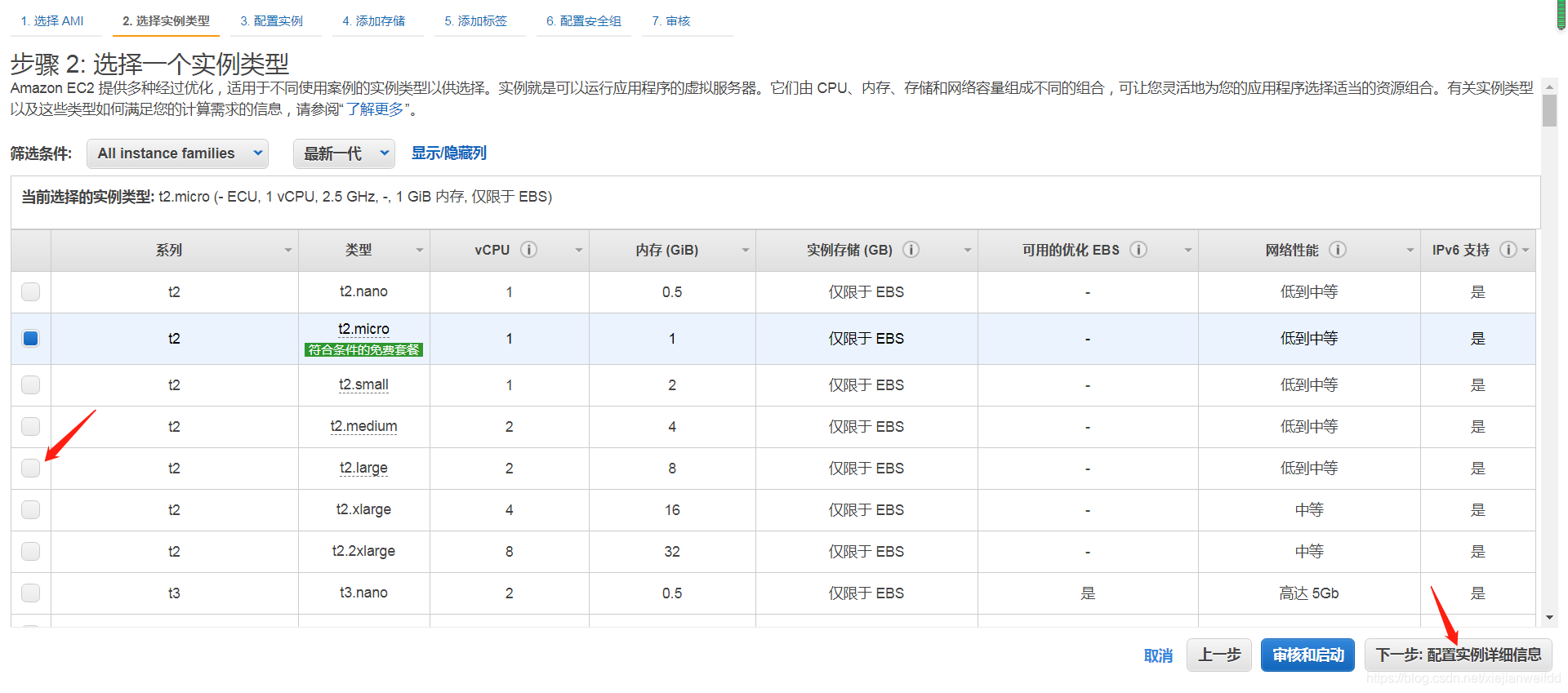Open the 实例存储 column sort arrow
The width and height of the screenshot is (1568, 693).
968,251
